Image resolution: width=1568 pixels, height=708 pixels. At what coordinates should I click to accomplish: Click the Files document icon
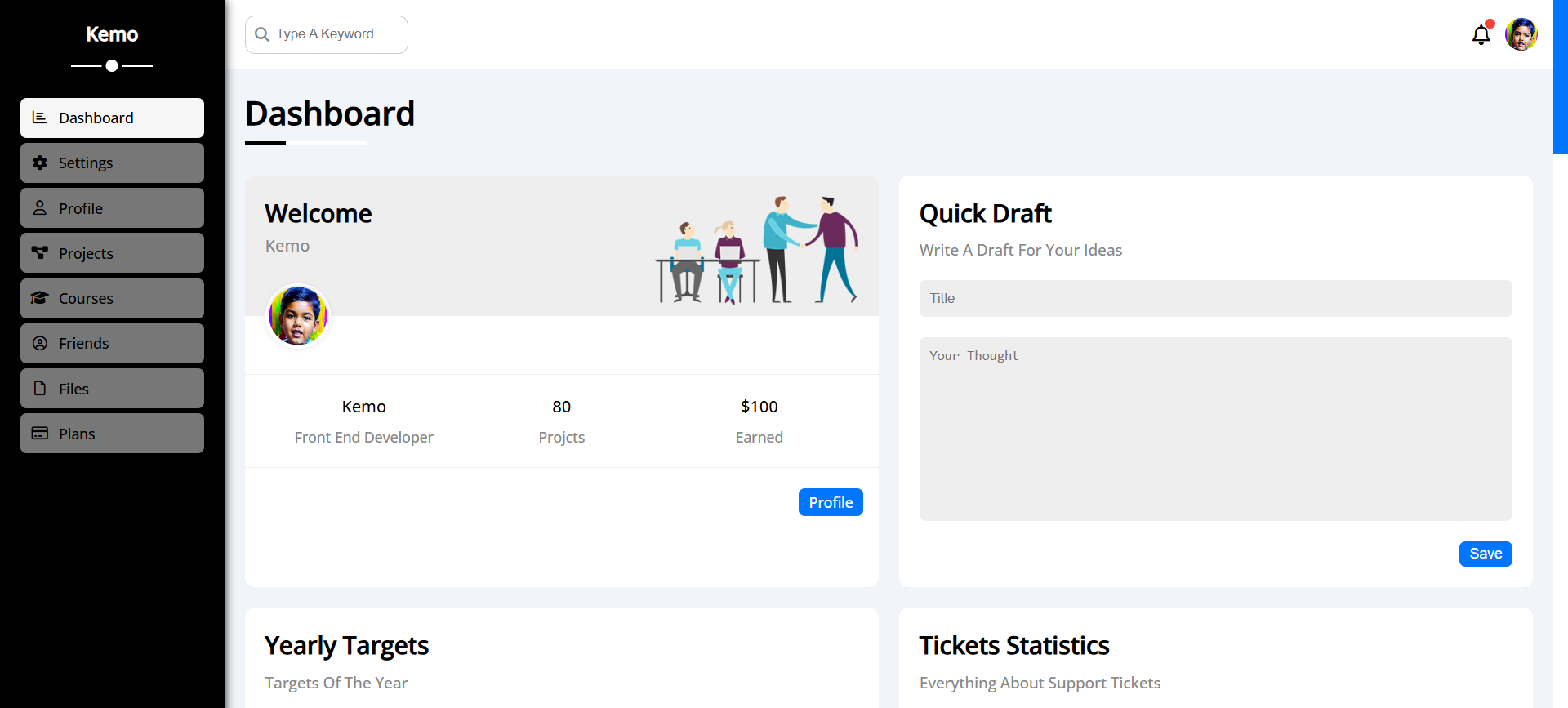pos(39,388)
